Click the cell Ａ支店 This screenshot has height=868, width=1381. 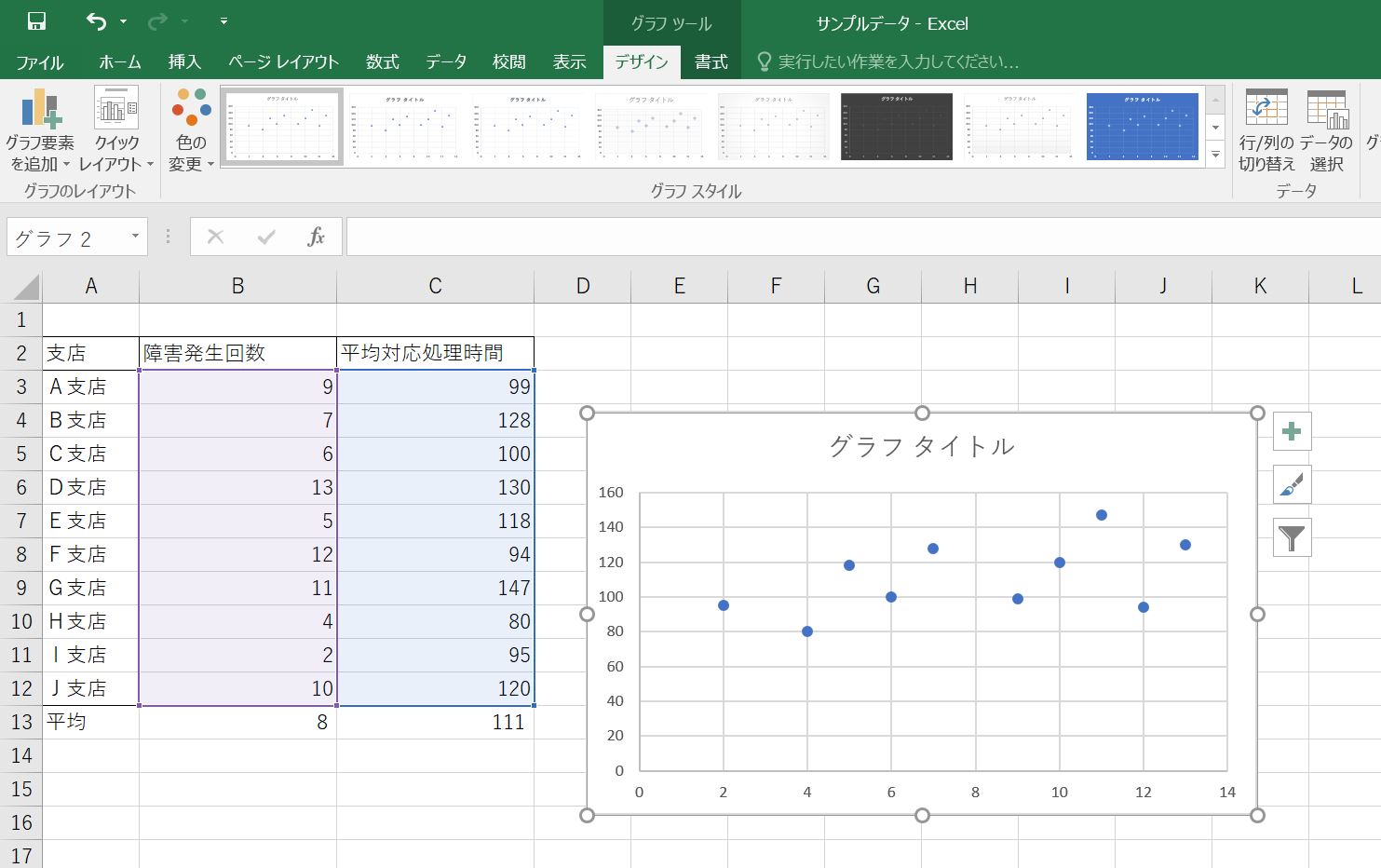91,387
